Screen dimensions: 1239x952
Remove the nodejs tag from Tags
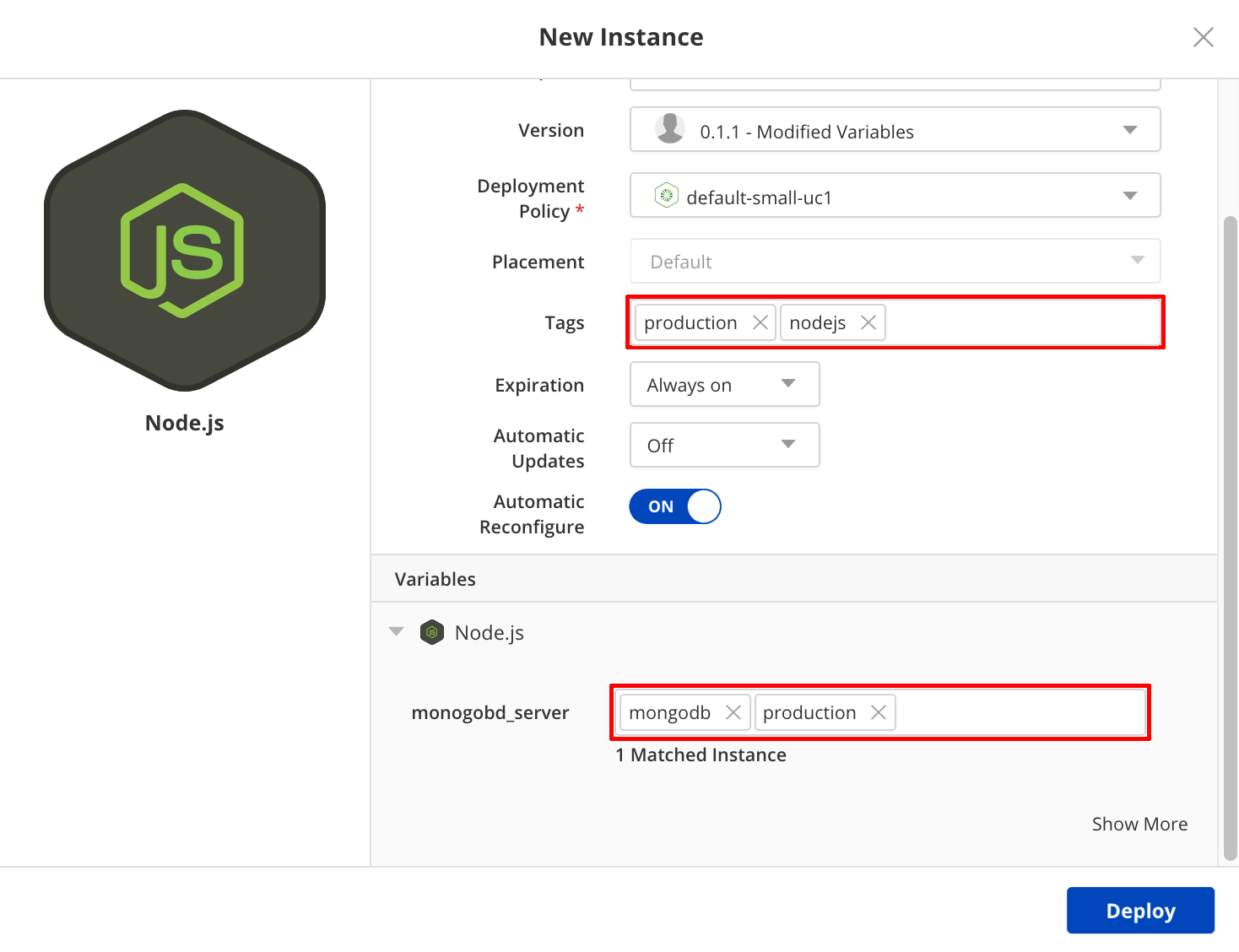pyautogui.click(x=868, y=322)
